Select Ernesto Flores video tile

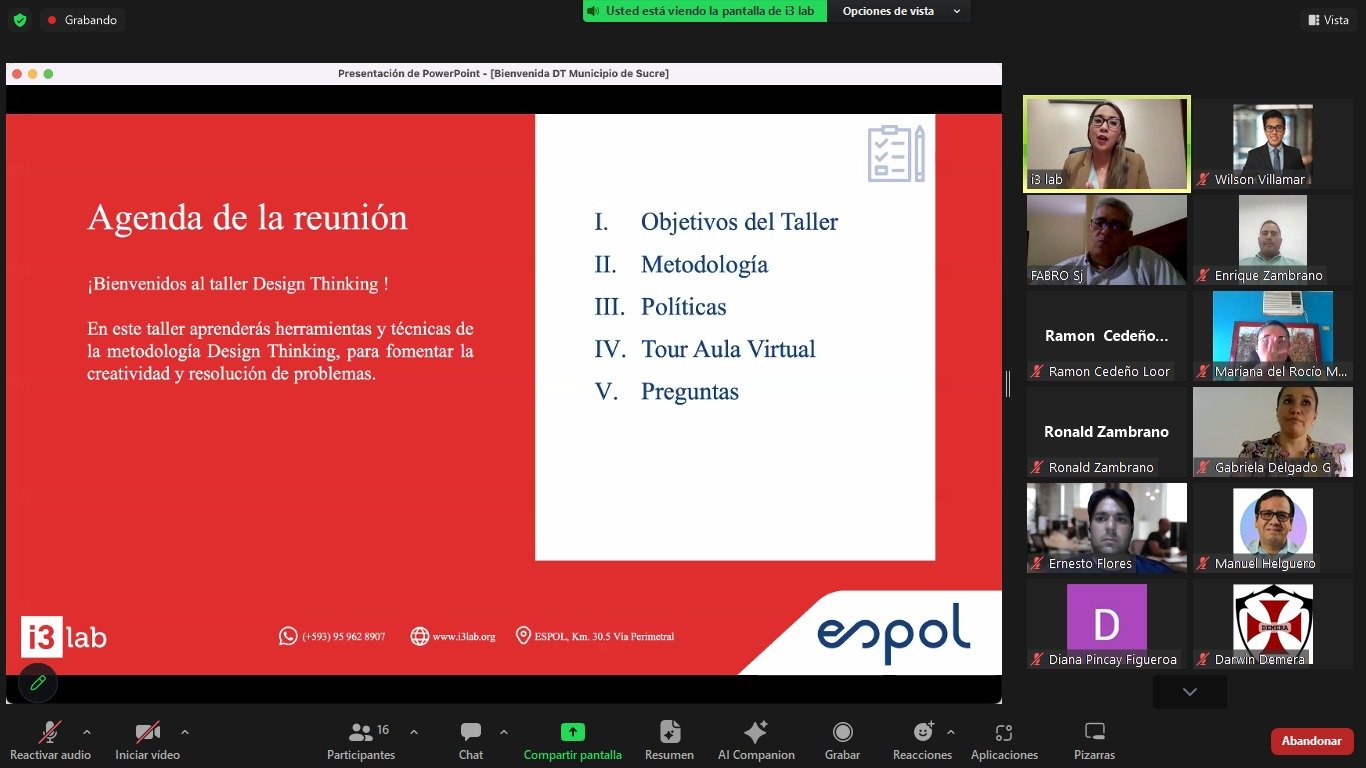[x=1107, y=528]
